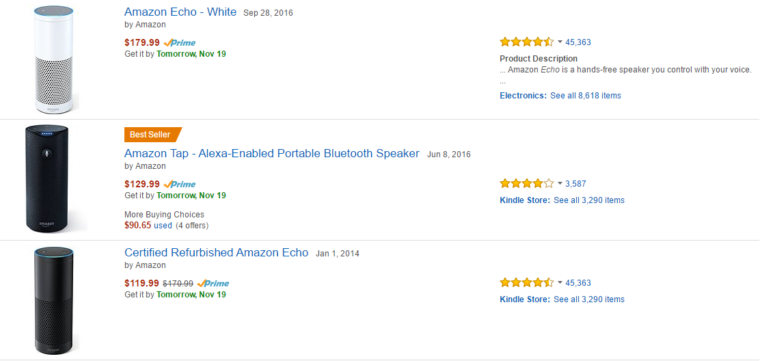Expand rating dropdown arrow for refurbished Echo

pos(560,283)
